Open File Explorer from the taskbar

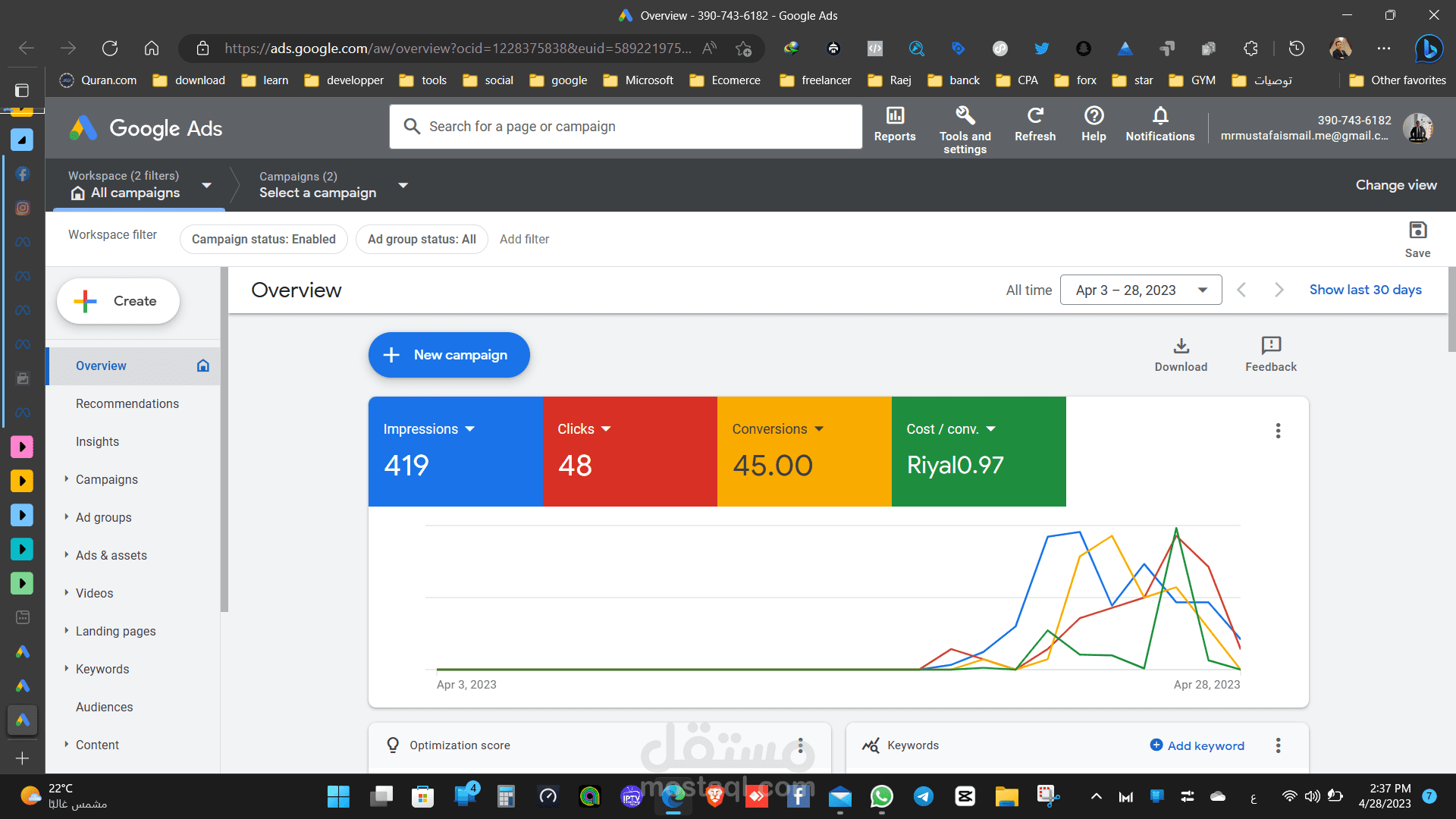pyautogui.click(x=1006, y=796)
